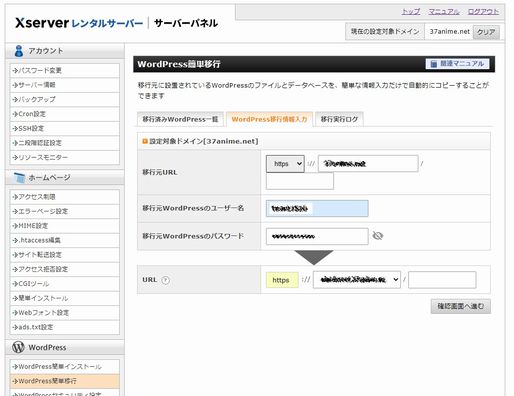Click the top link in header
Screen dimensions: 514x396
click(411, 12)
